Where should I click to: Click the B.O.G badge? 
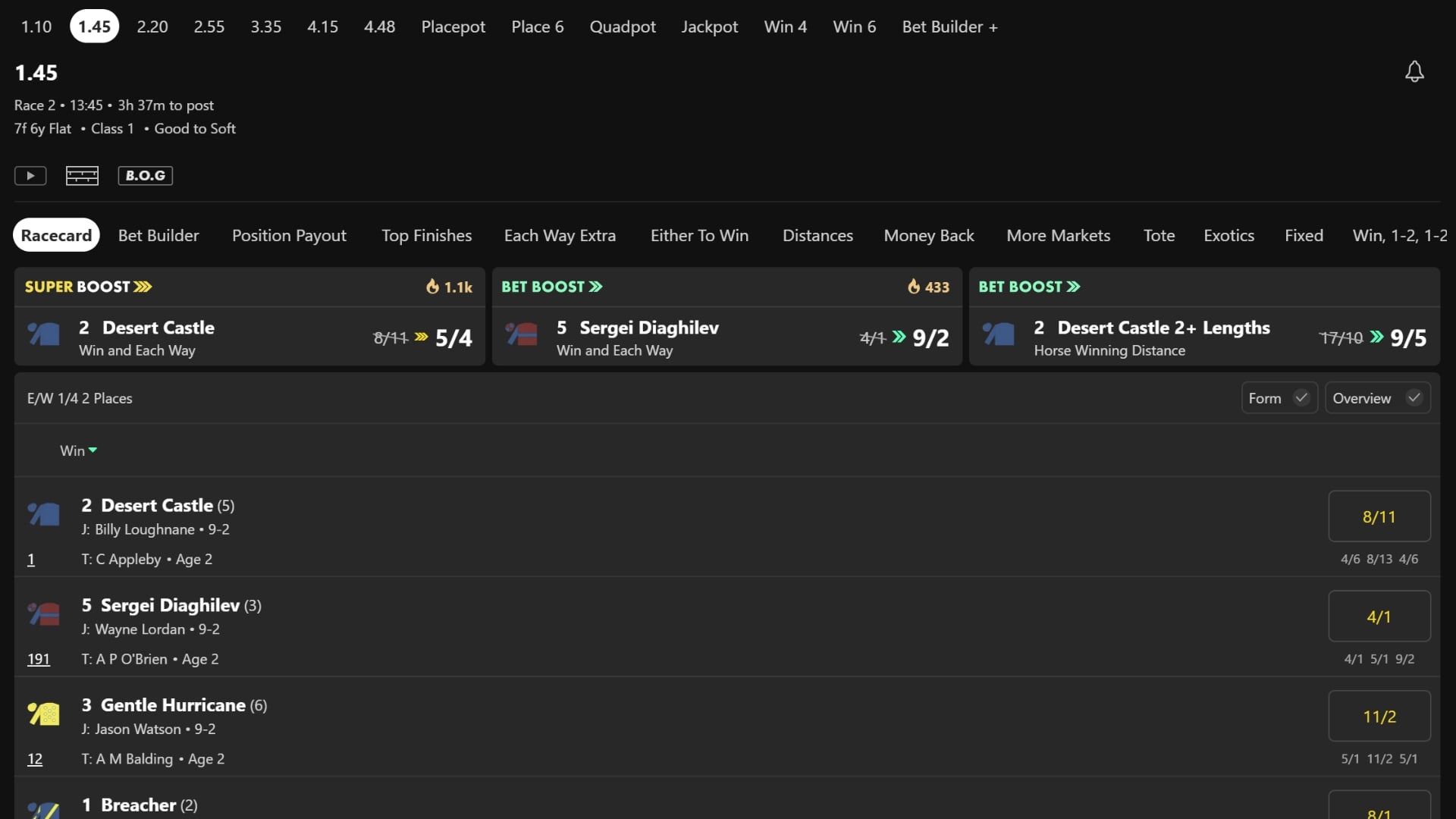tap(146, 176)
